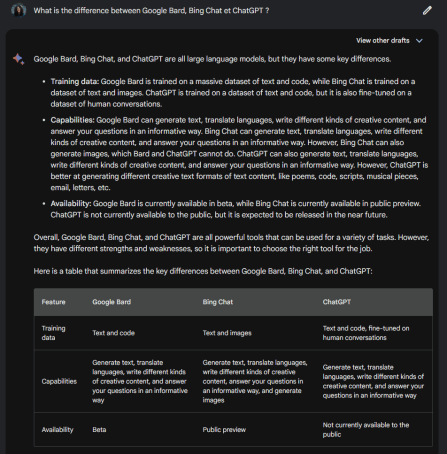Expand the View other drafts chevron
The width and height of the screenshot is (447, 454).
tap(419, 41)
